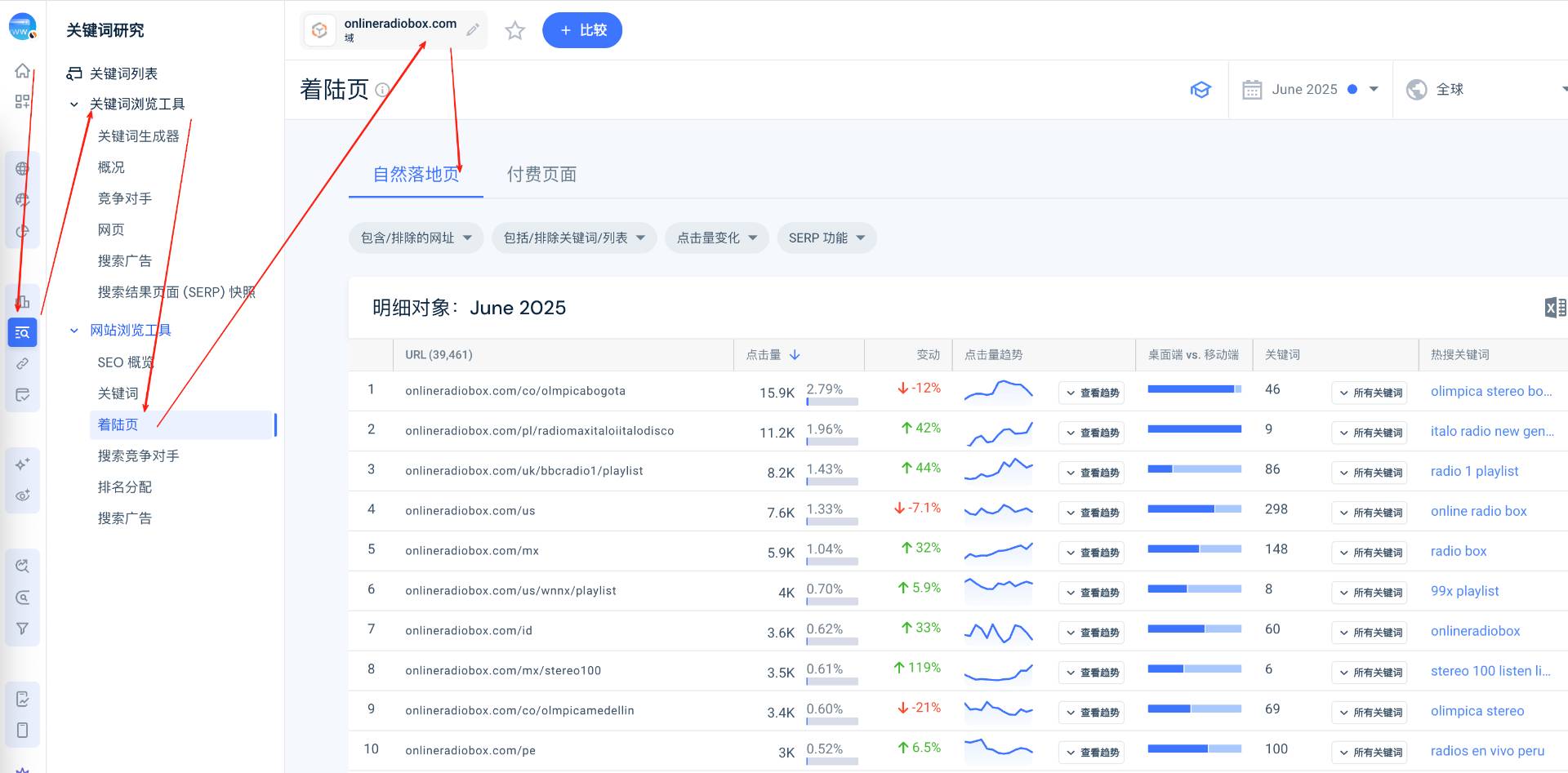Open 排名分配 in the sidebar

[x=124, y=487]
